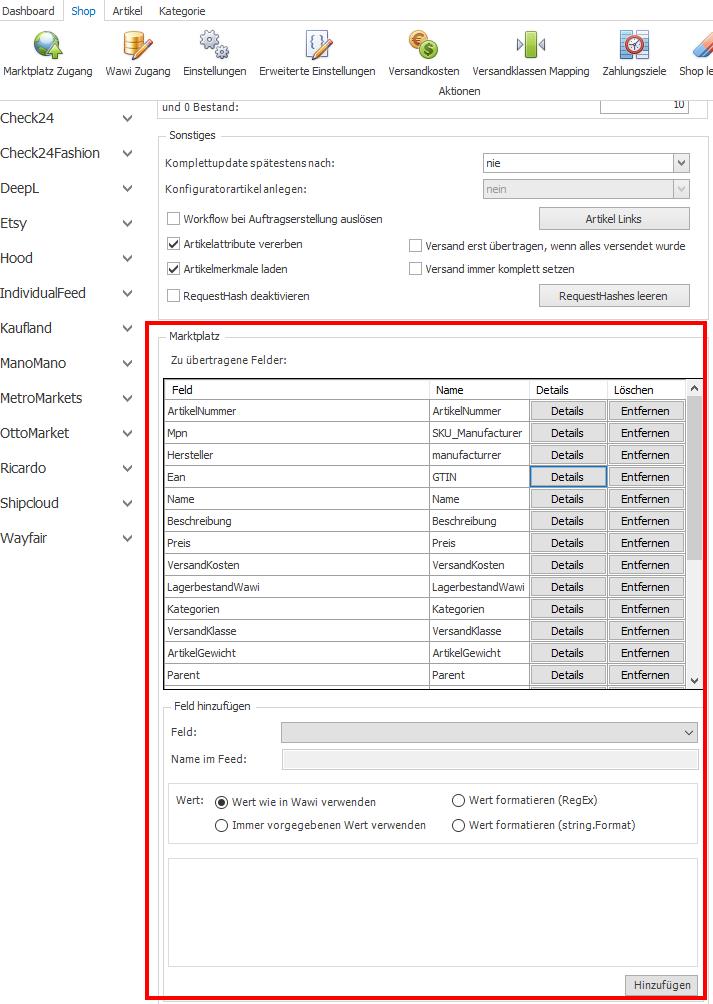
Task: Remove the Hersteller field via Entfernen
Action: [x=645, y=455]
